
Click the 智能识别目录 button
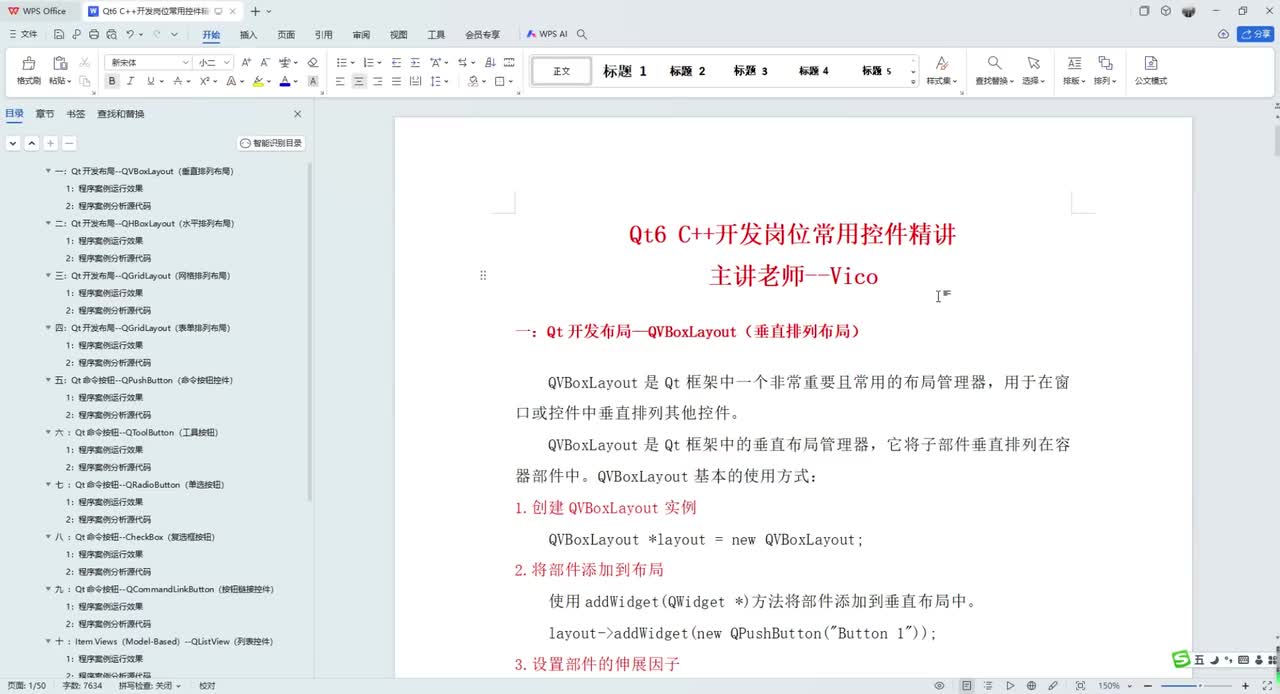[271, 143]
